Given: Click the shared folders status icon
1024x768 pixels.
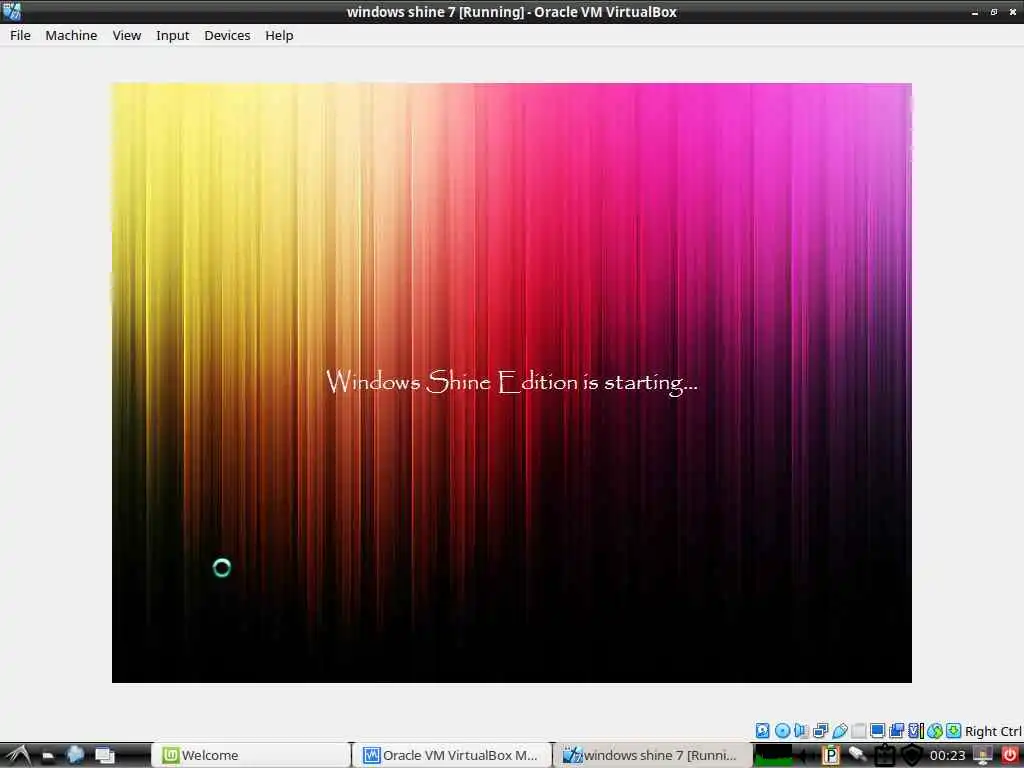Looking at the screenshot, I should click(x=859, y=731).
